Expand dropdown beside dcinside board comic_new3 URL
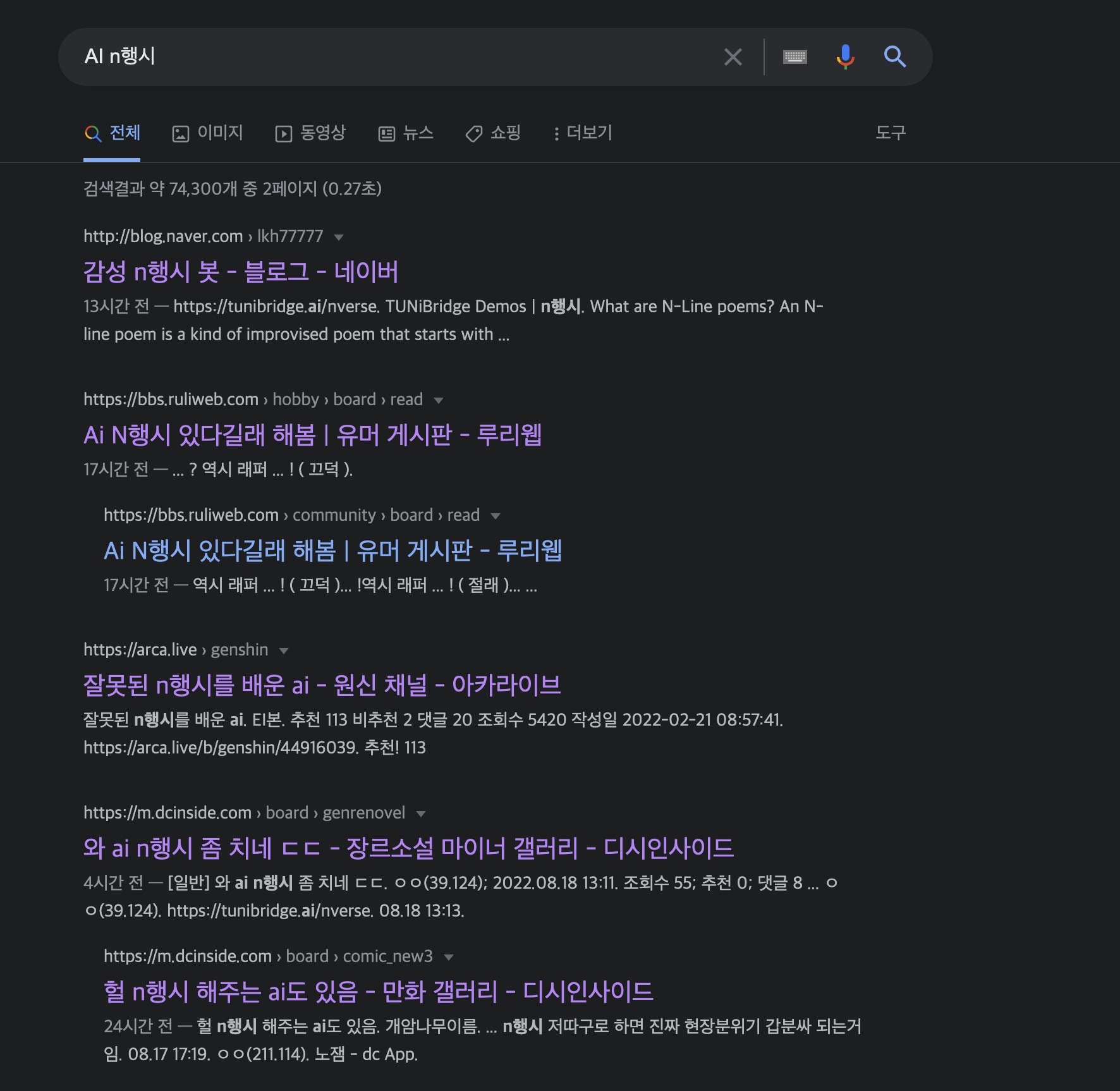The image size is (1120, 1091). [x=449, y=957]
